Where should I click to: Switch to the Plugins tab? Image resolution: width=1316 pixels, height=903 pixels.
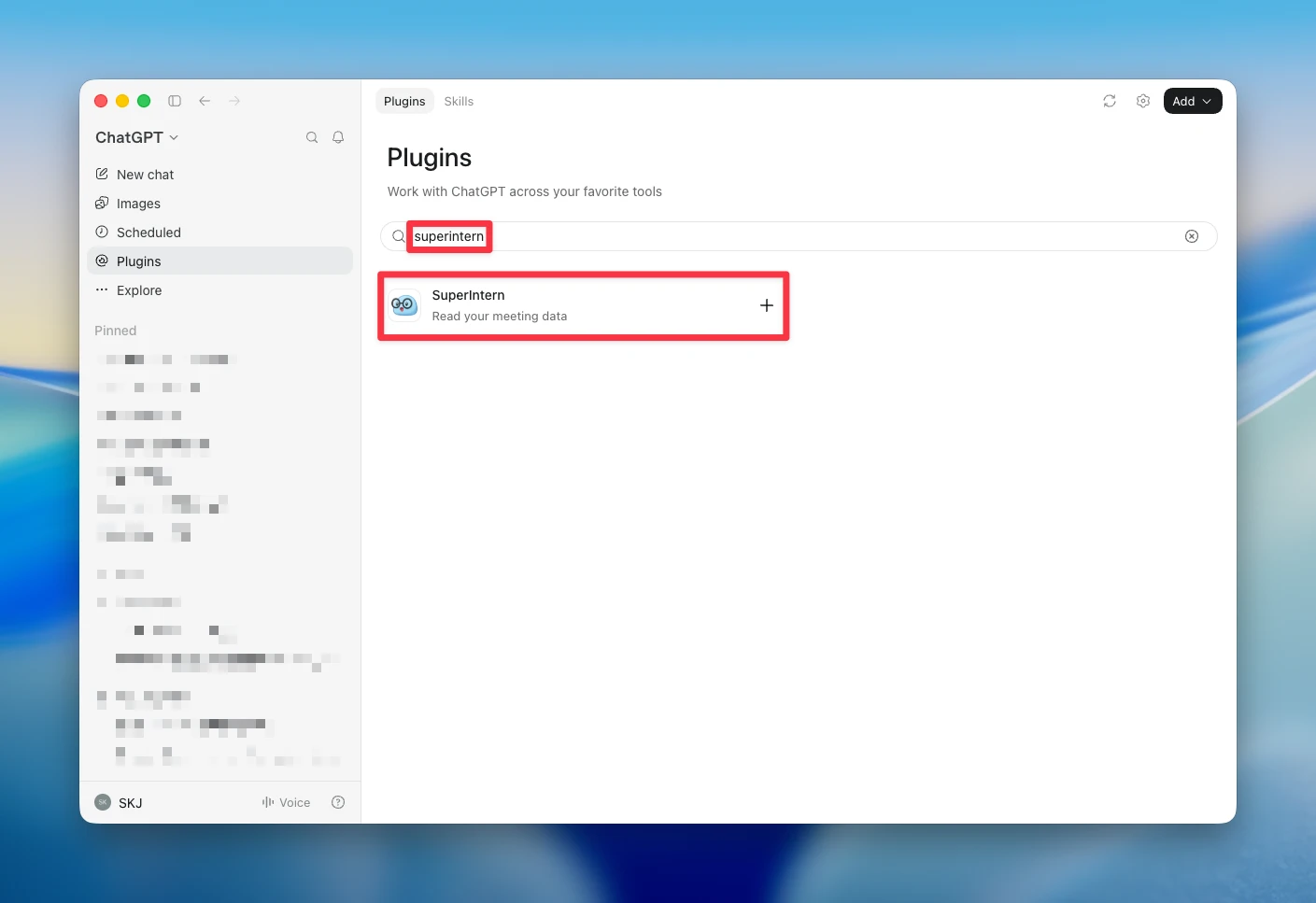tap(404, 101)
